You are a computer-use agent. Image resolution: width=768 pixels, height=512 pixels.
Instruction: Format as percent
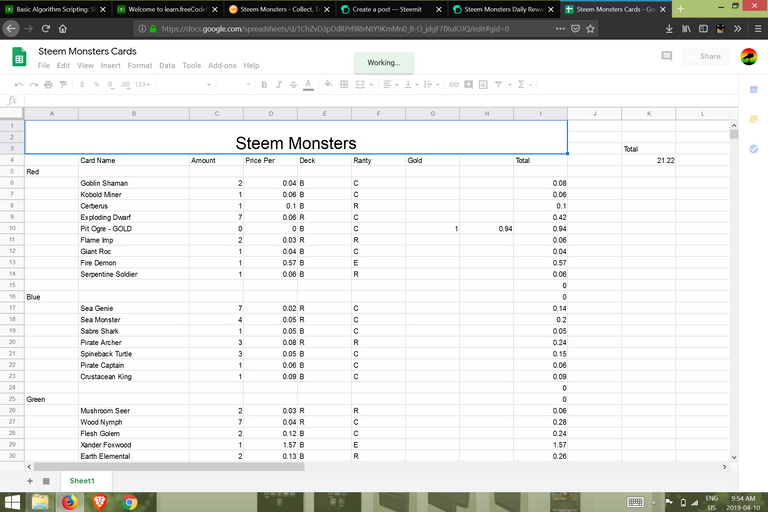(96, 85)
